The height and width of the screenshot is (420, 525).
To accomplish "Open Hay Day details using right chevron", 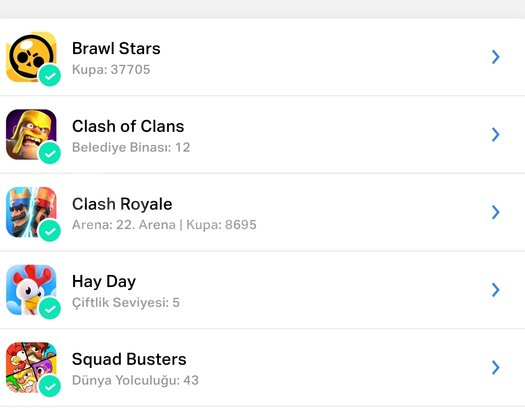I will click(496, 290).
